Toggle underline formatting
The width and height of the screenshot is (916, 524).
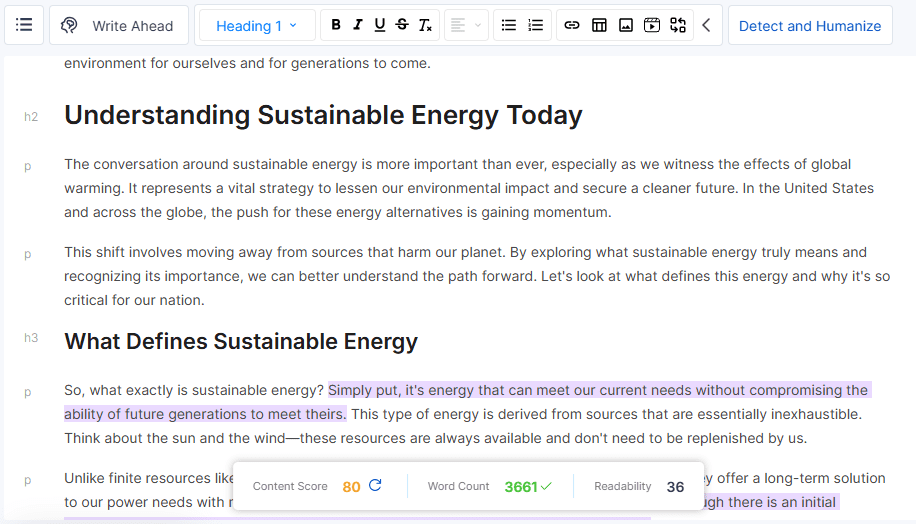click(x=380, y=26)
